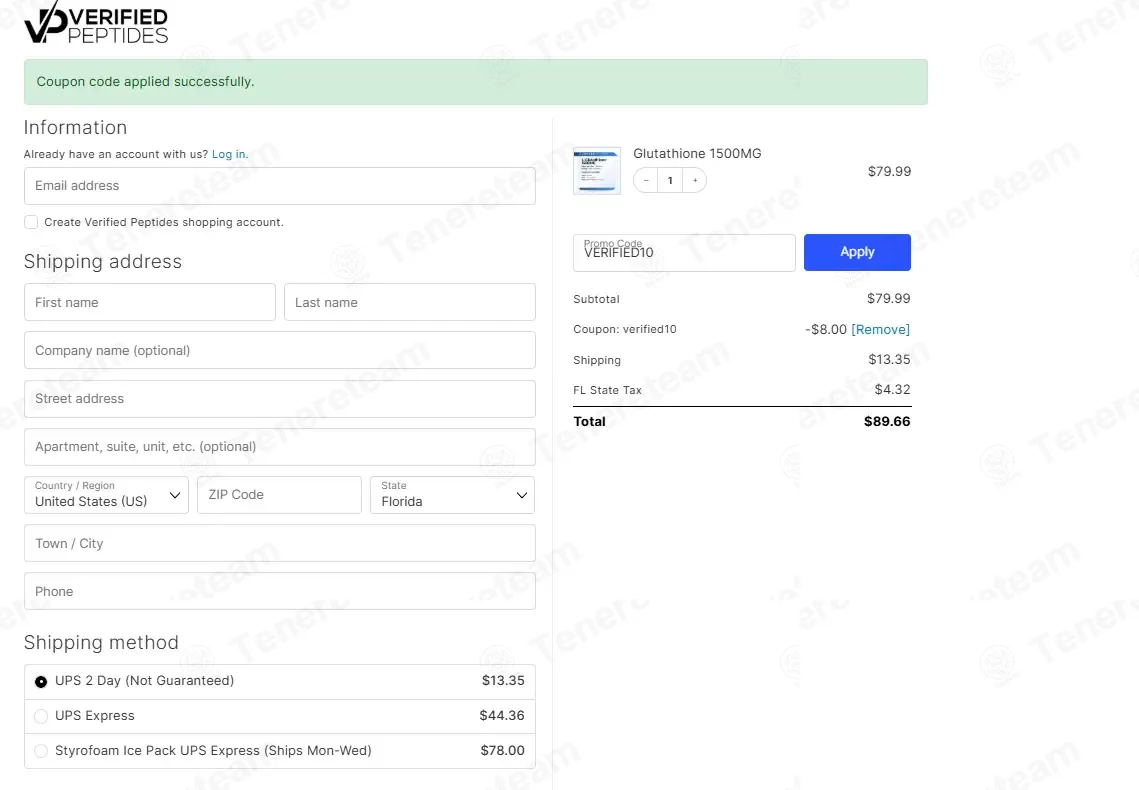The image size is (1139, 790).
Task: Focus the Town / City field
Action: tap(280, 543)
